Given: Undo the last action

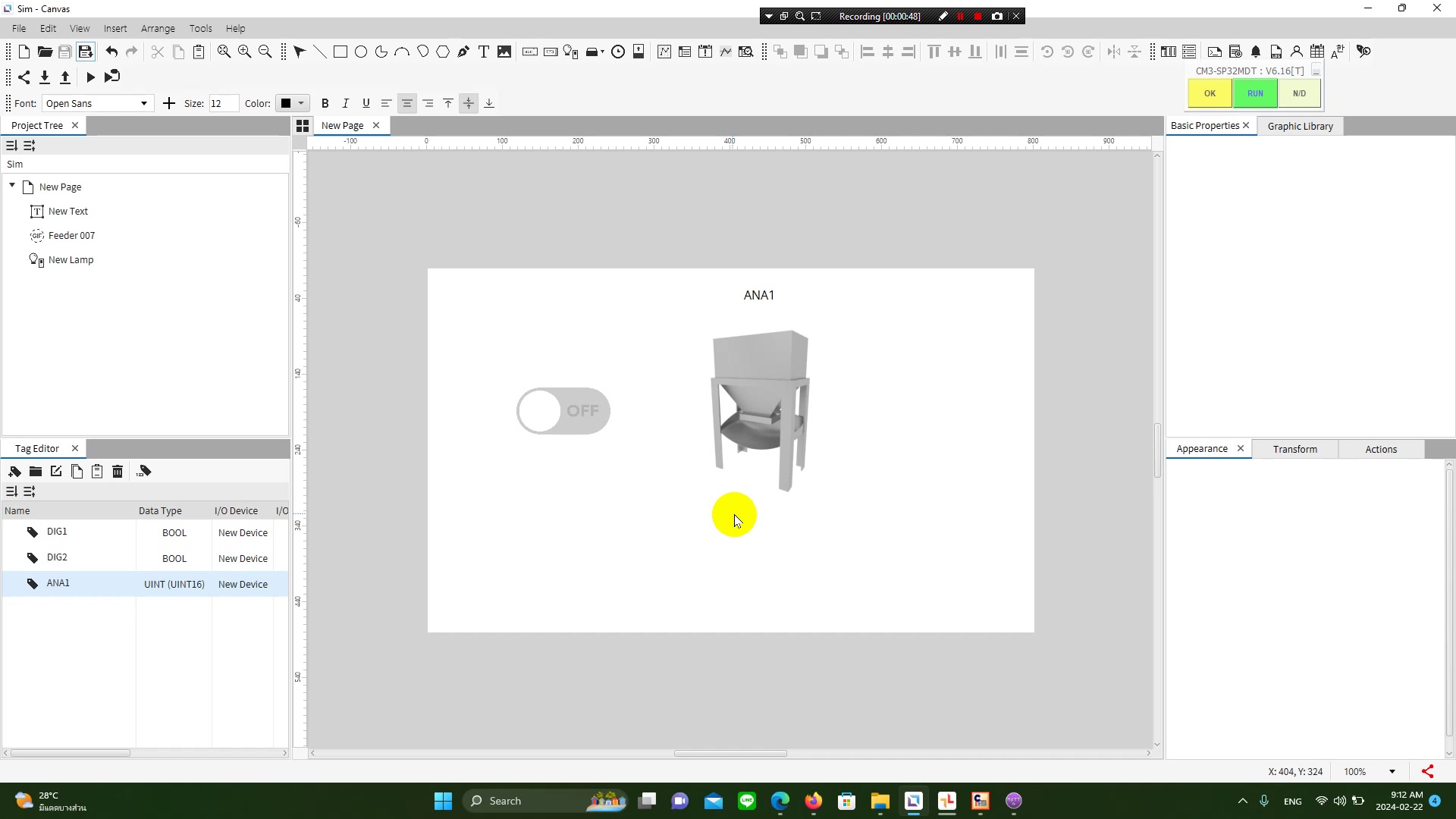Looking at the screenshot, I should 111,52.
